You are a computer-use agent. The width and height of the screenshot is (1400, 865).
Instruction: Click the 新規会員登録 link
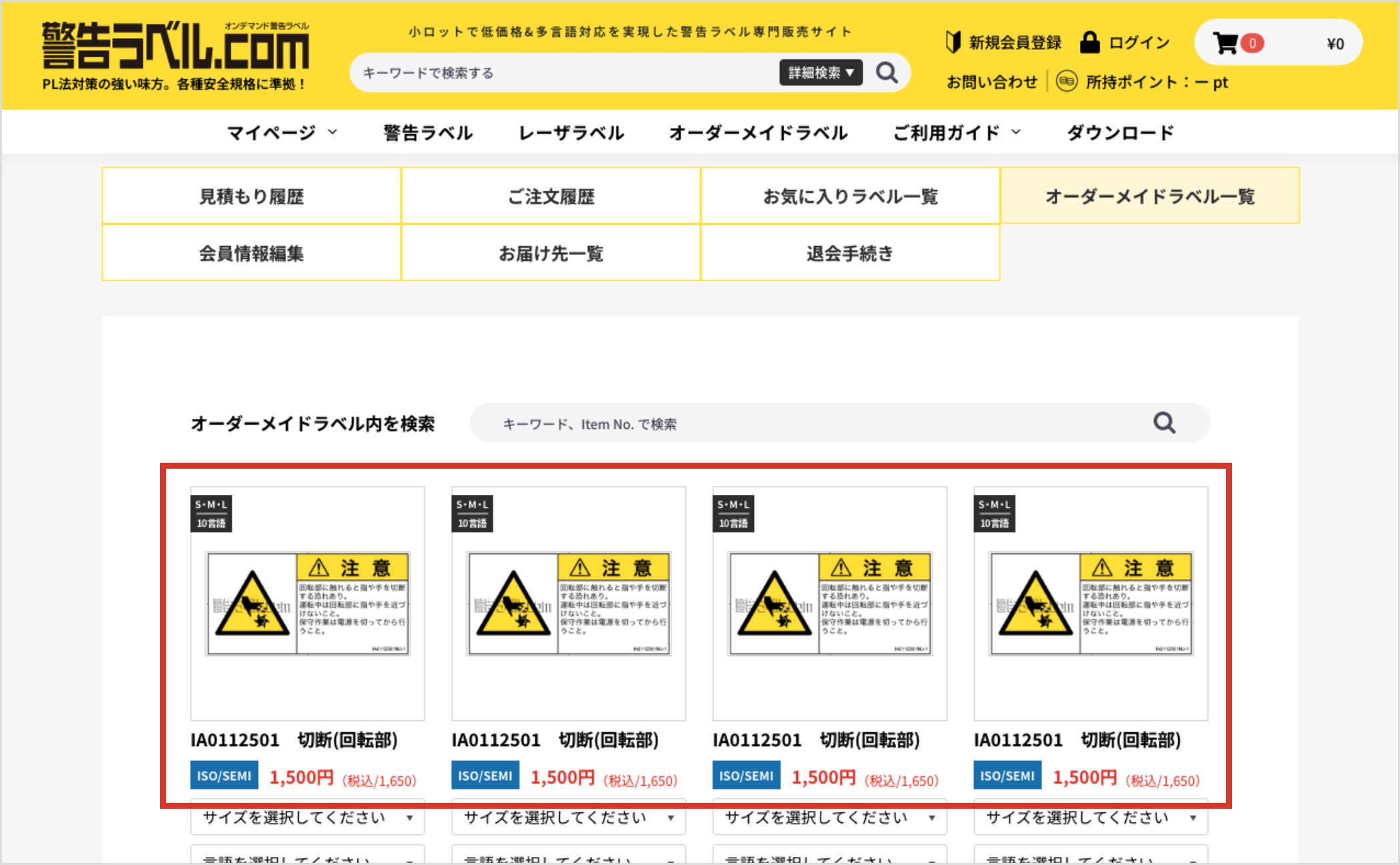1014,42
